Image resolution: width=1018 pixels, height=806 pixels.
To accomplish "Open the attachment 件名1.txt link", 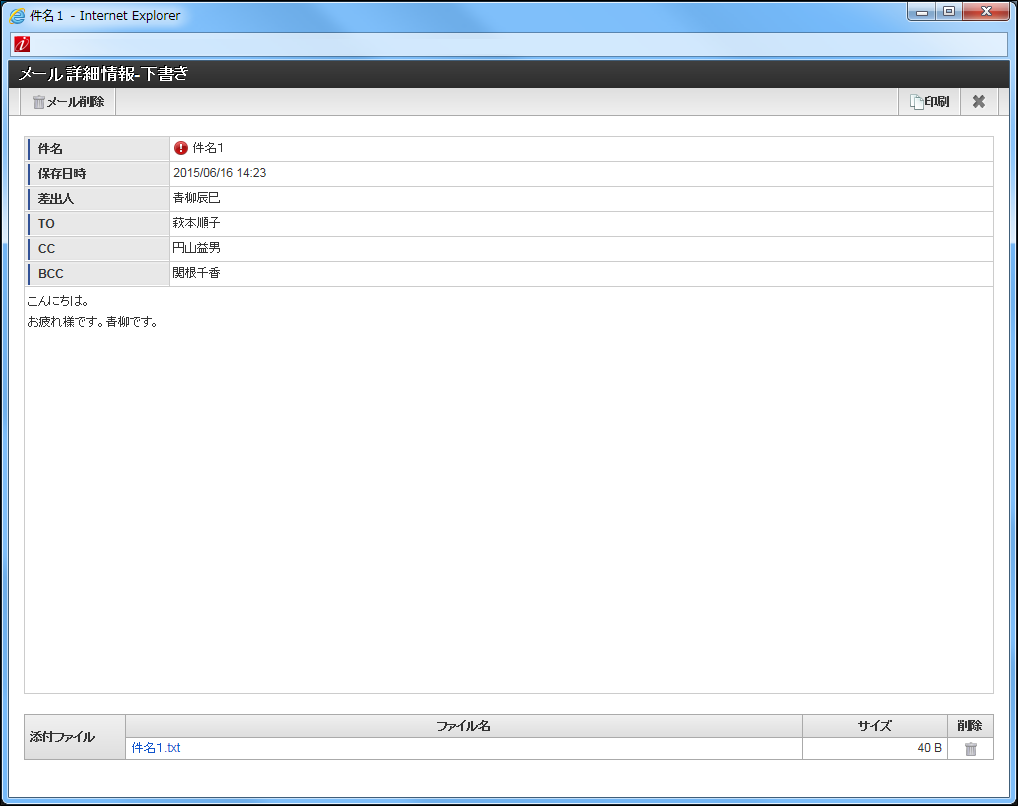I will point(156,748).
